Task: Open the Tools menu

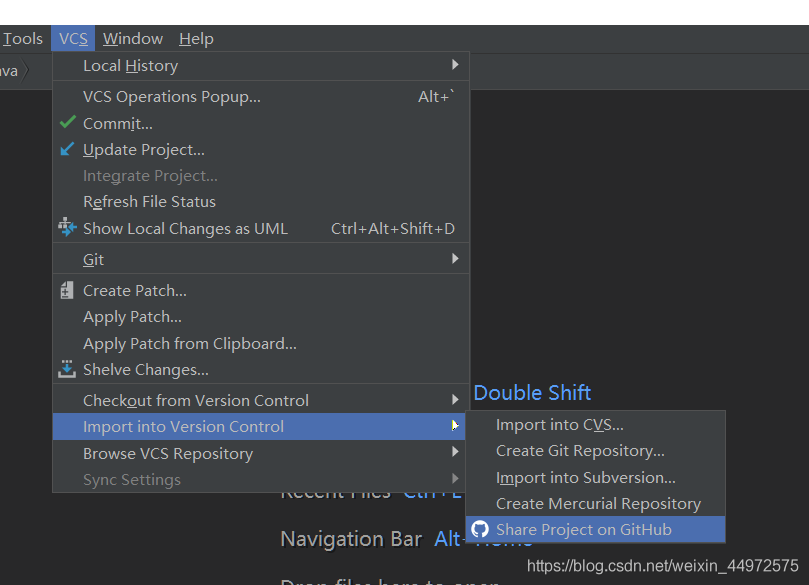Action: 23,39
